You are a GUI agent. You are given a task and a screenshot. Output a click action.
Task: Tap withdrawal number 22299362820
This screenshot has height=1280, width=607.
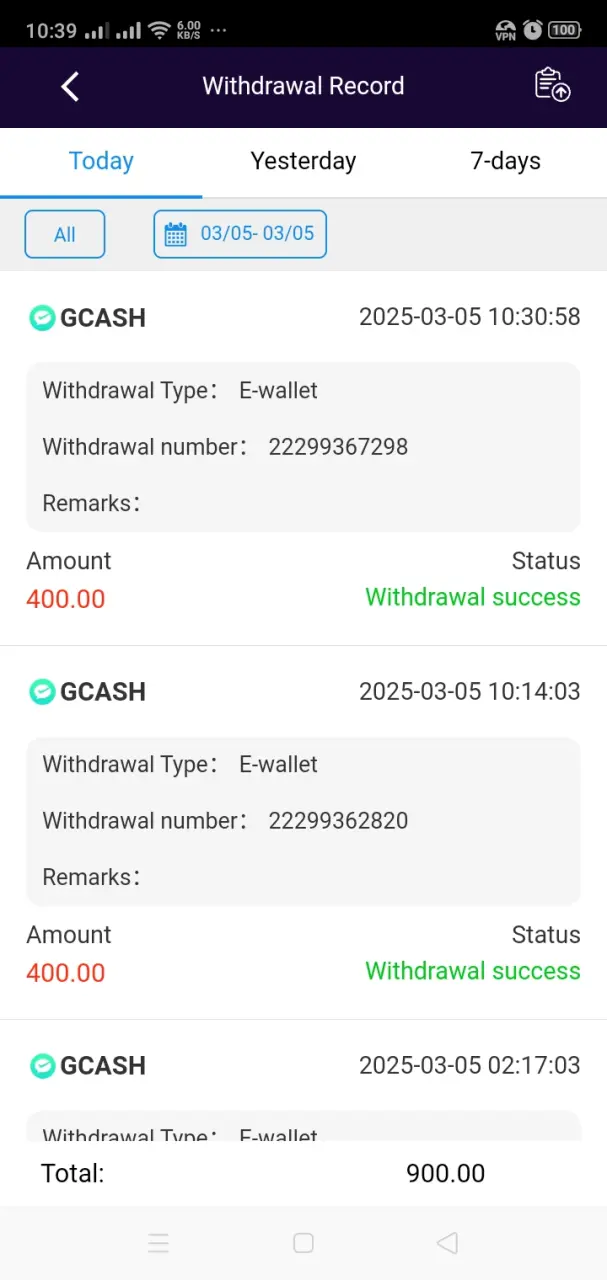click(x=338, y=821)
